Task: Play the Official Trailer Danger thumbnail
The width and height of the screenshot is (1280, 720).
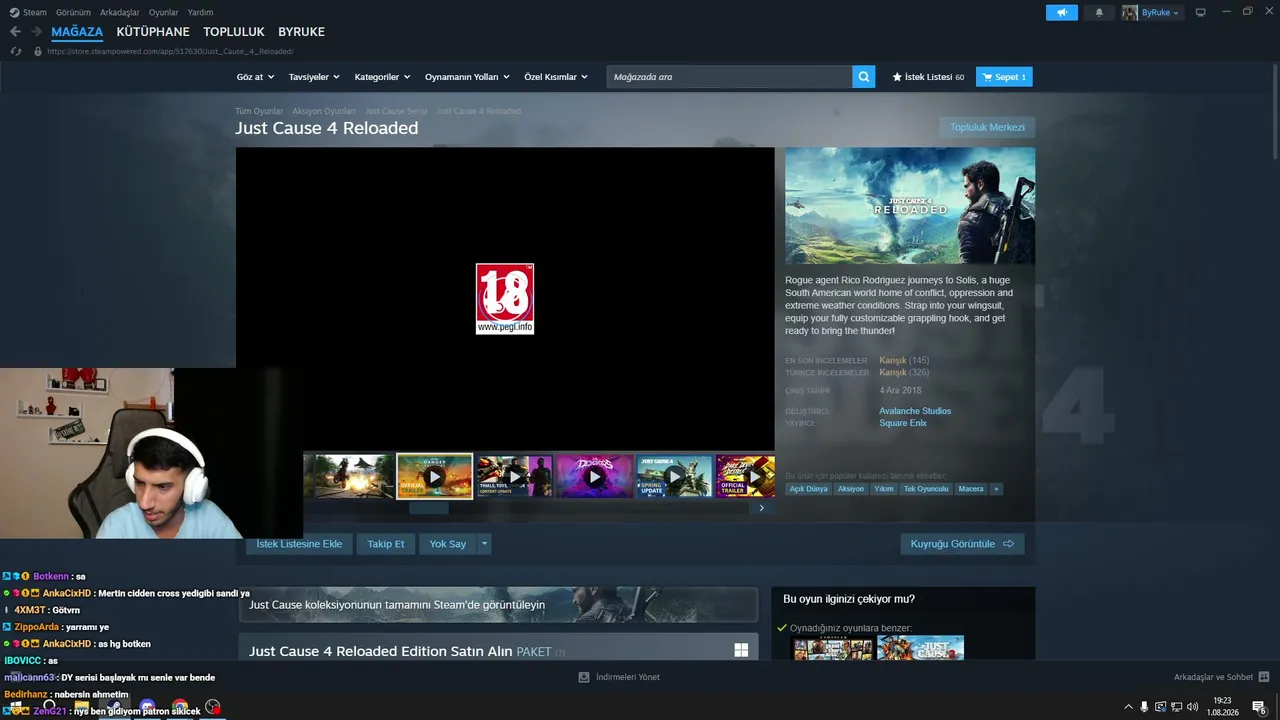Action: pyautogui.click(x=434, y=476)
